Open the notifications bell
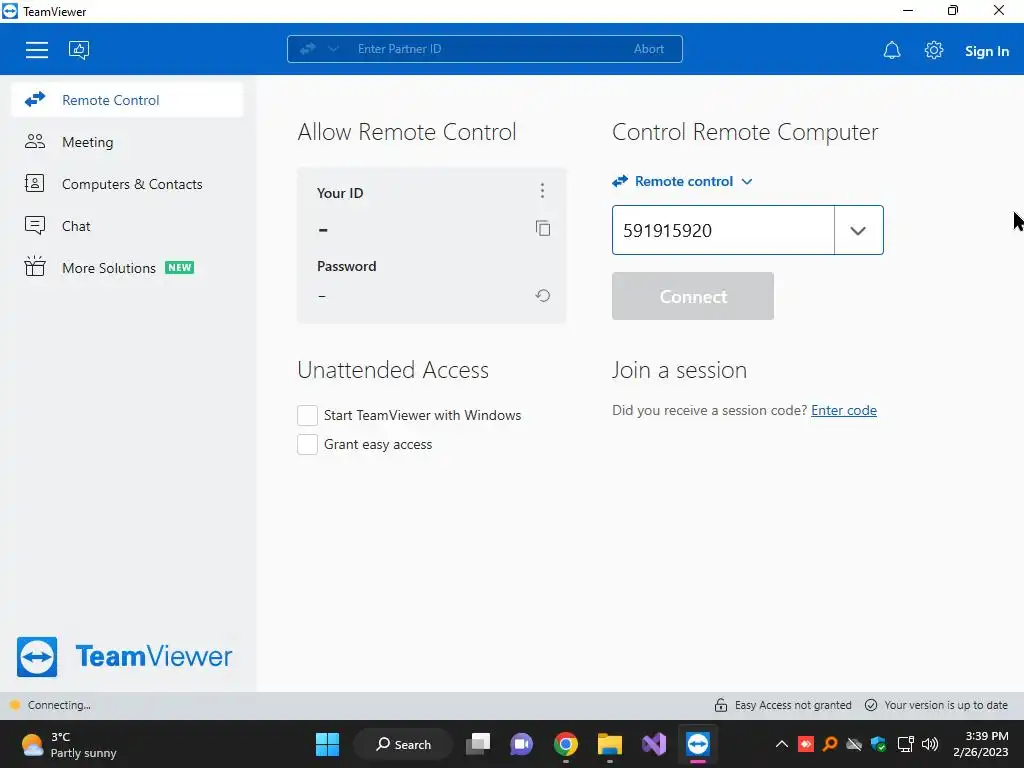 [892, 50]
